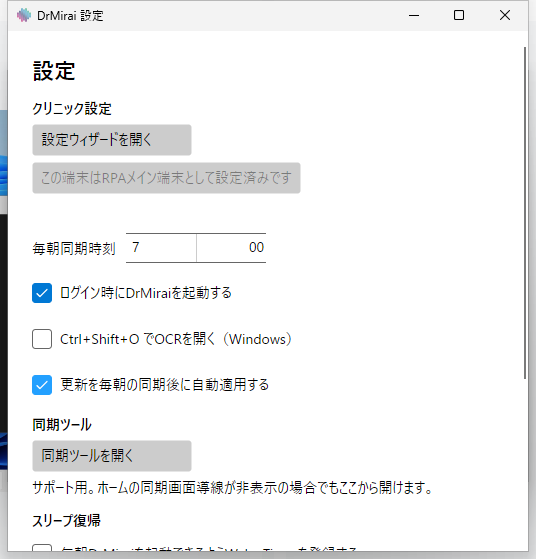Screen dimensions: 536x559
Task: Open the 同期ツールを開く button
Action: (x=112, y=456)
